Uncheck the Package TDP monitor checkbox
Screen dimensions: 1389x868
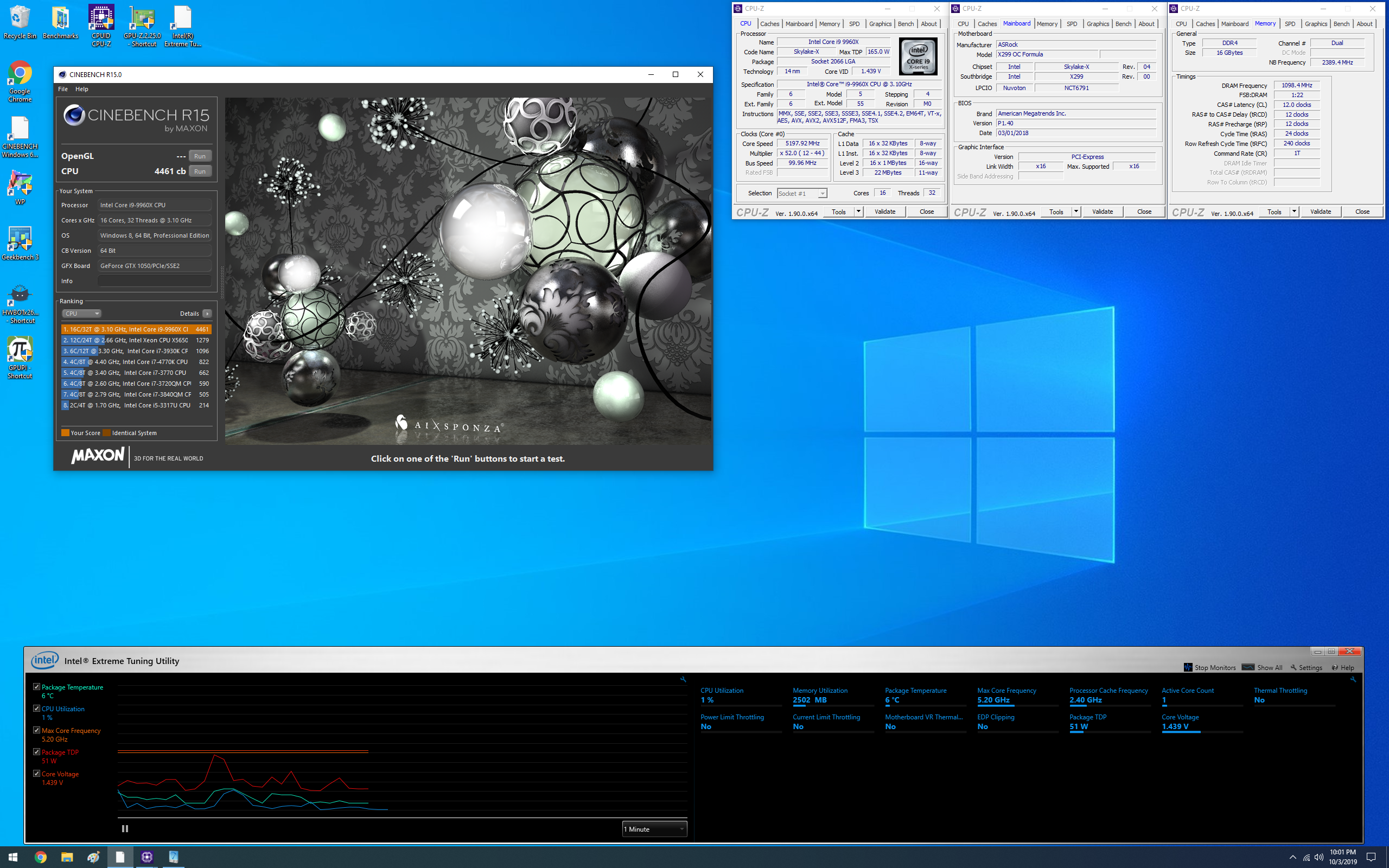click(x=36, y=752)
